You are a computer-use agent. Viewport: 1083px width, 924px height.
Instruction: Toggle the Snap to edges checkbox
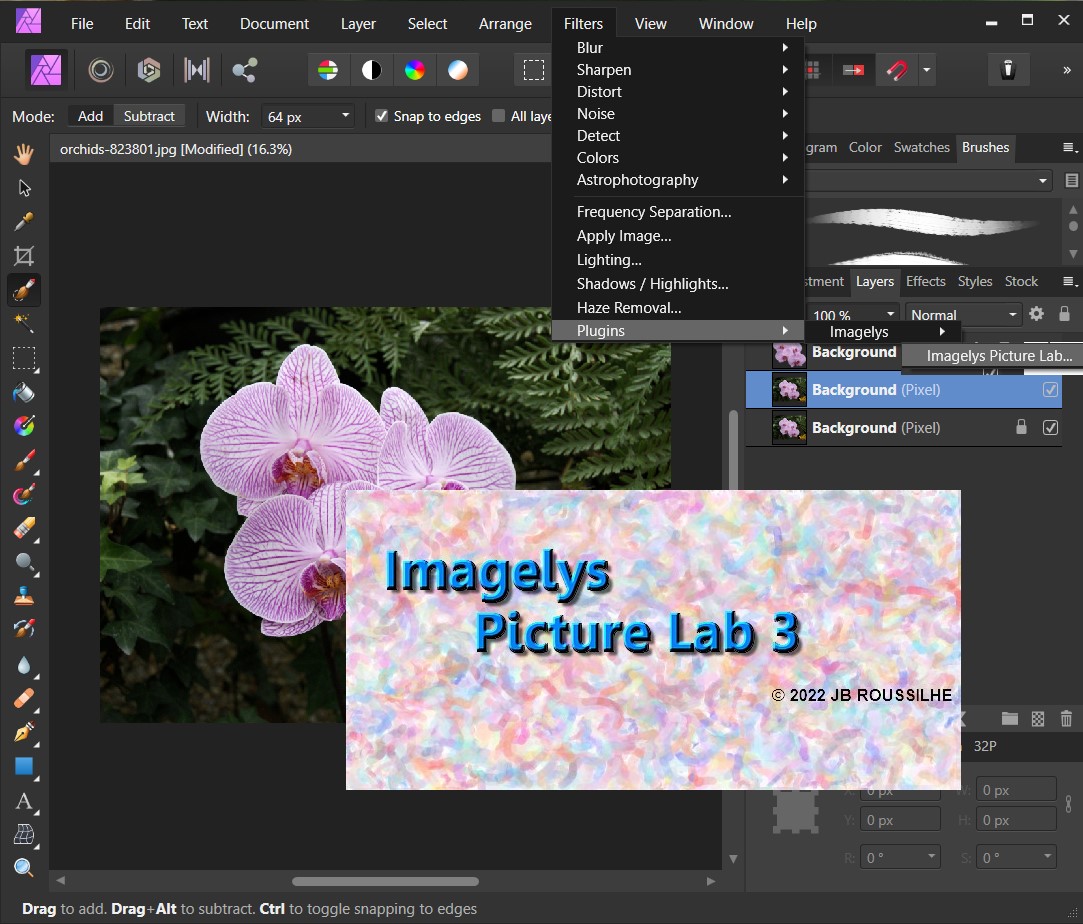[381, 115]
